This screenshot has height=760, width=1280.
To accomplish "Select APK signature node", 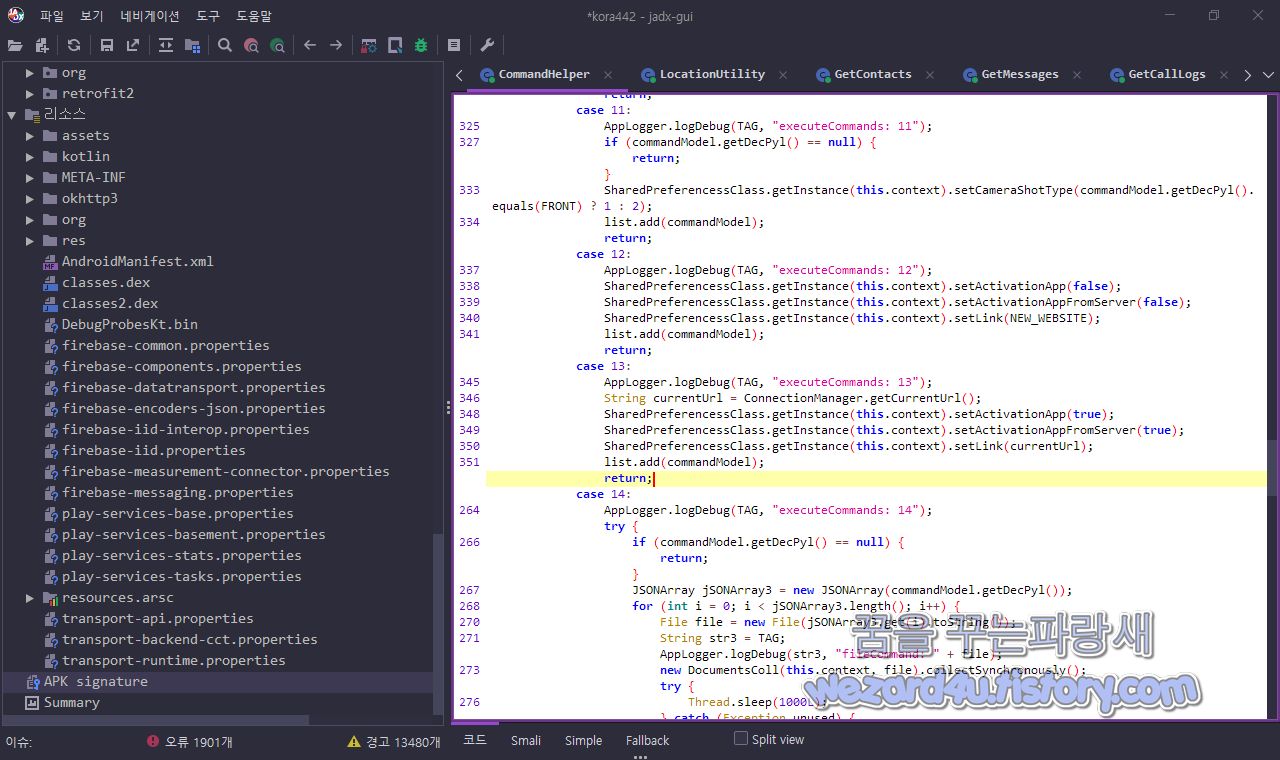I will pyautogui.click(x=95, y=681).
